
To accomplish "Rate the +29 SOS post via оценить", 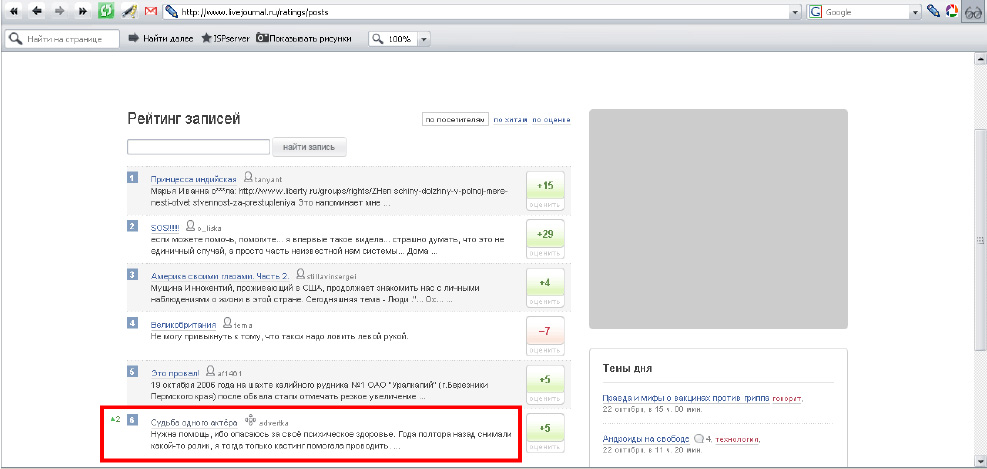I will (x=545, y=254).
